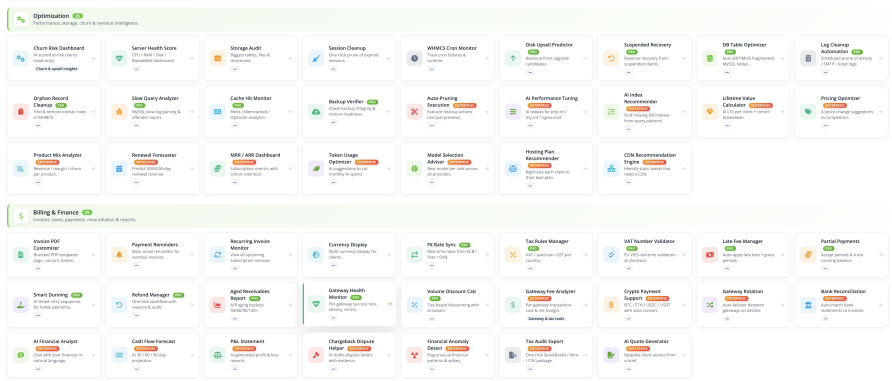
Task: Click the up-arrow icon on Disk Upsell Predictor
Action: coord(513,58)
